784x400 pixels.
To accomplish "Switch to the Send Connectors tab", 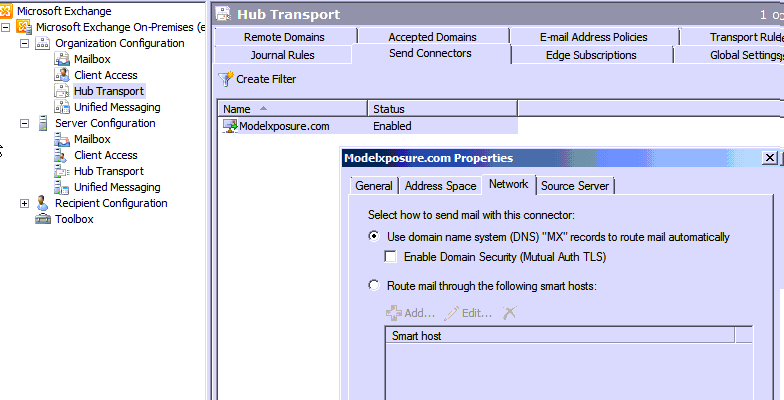I will [430, 53].
